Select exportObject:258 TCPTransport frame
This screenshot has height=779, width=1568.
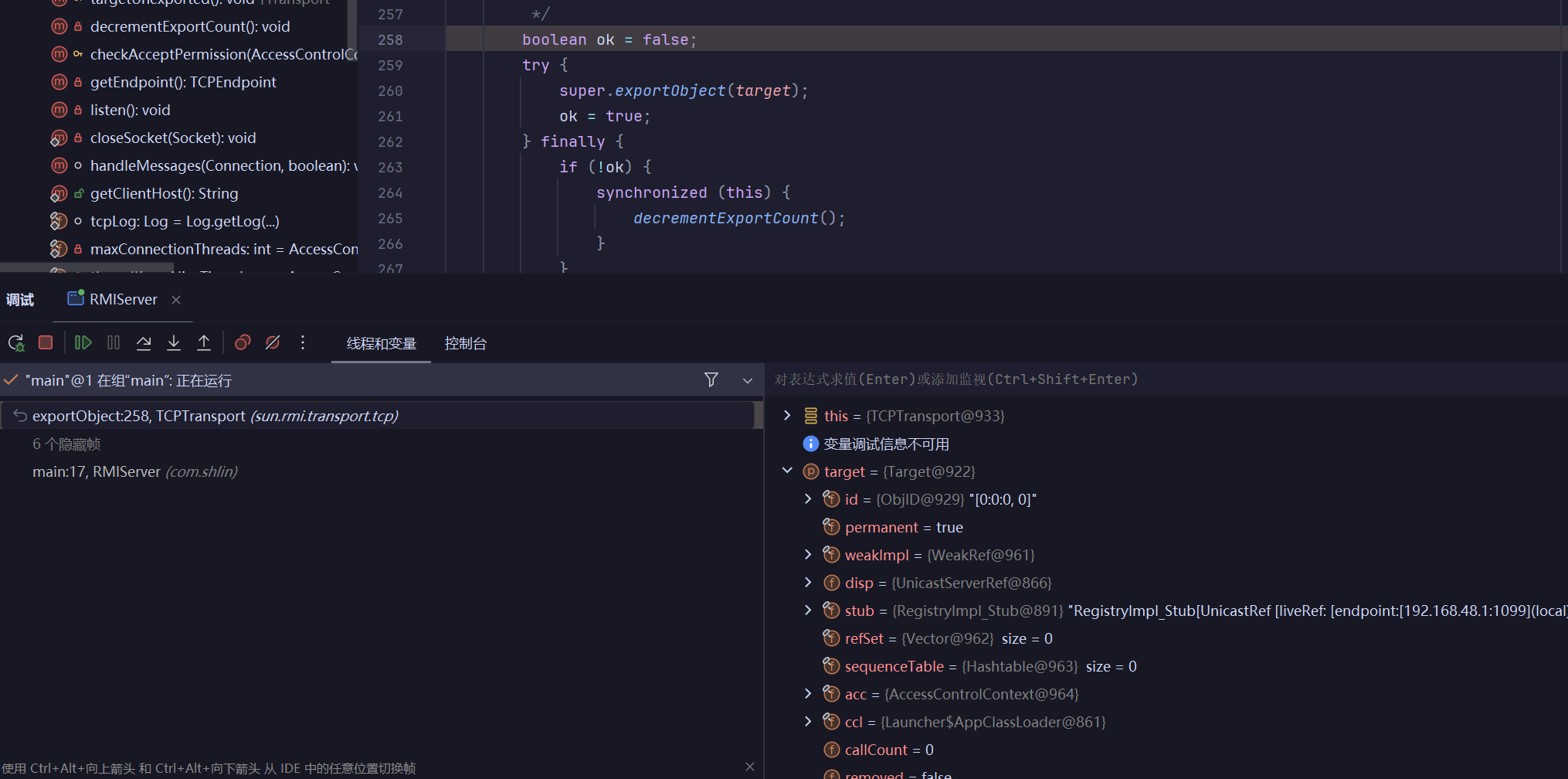tap(377, 416)
